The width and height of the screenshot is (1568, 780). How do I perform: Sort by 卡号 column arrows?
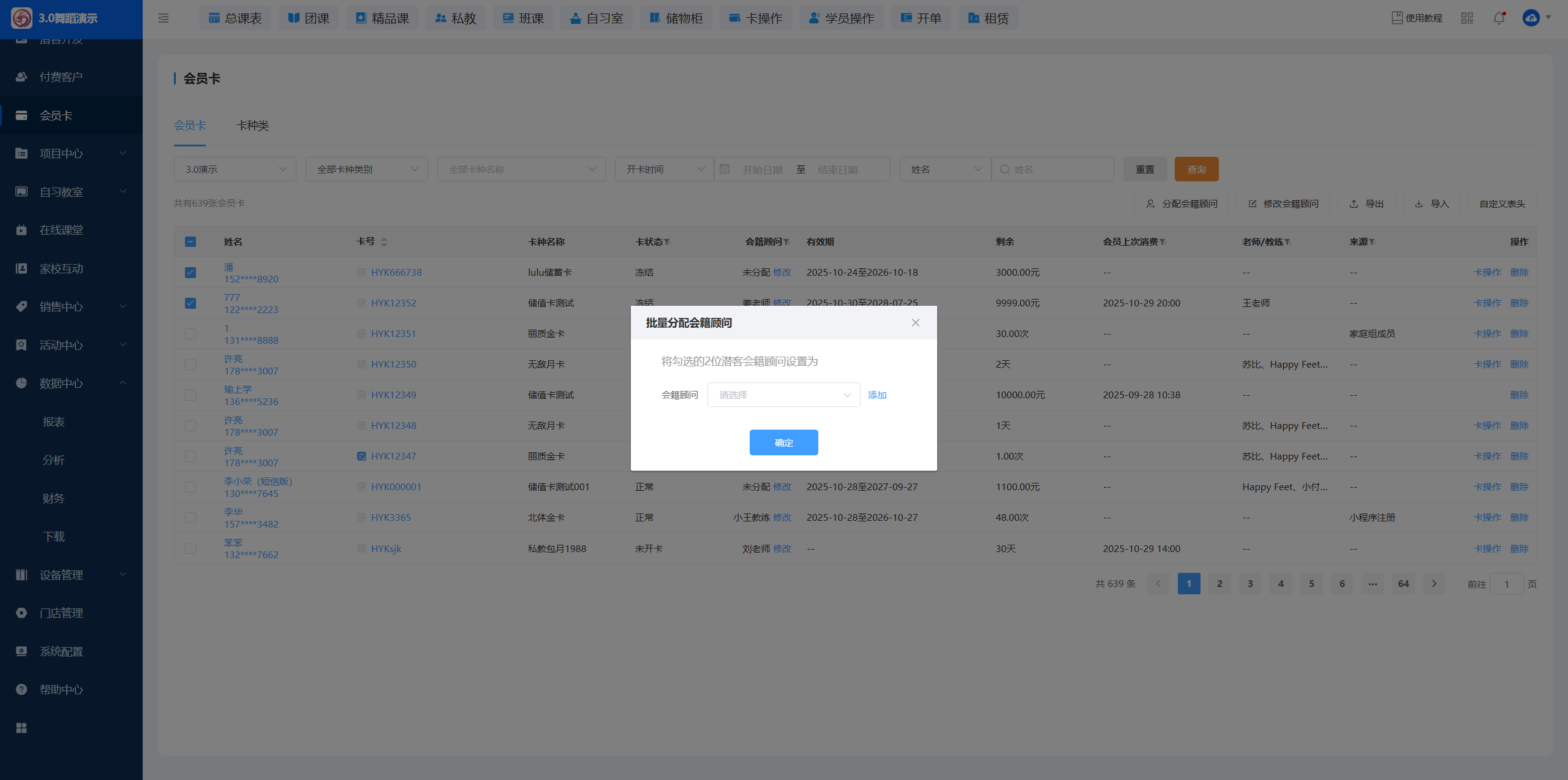click(x=384, y=242)
